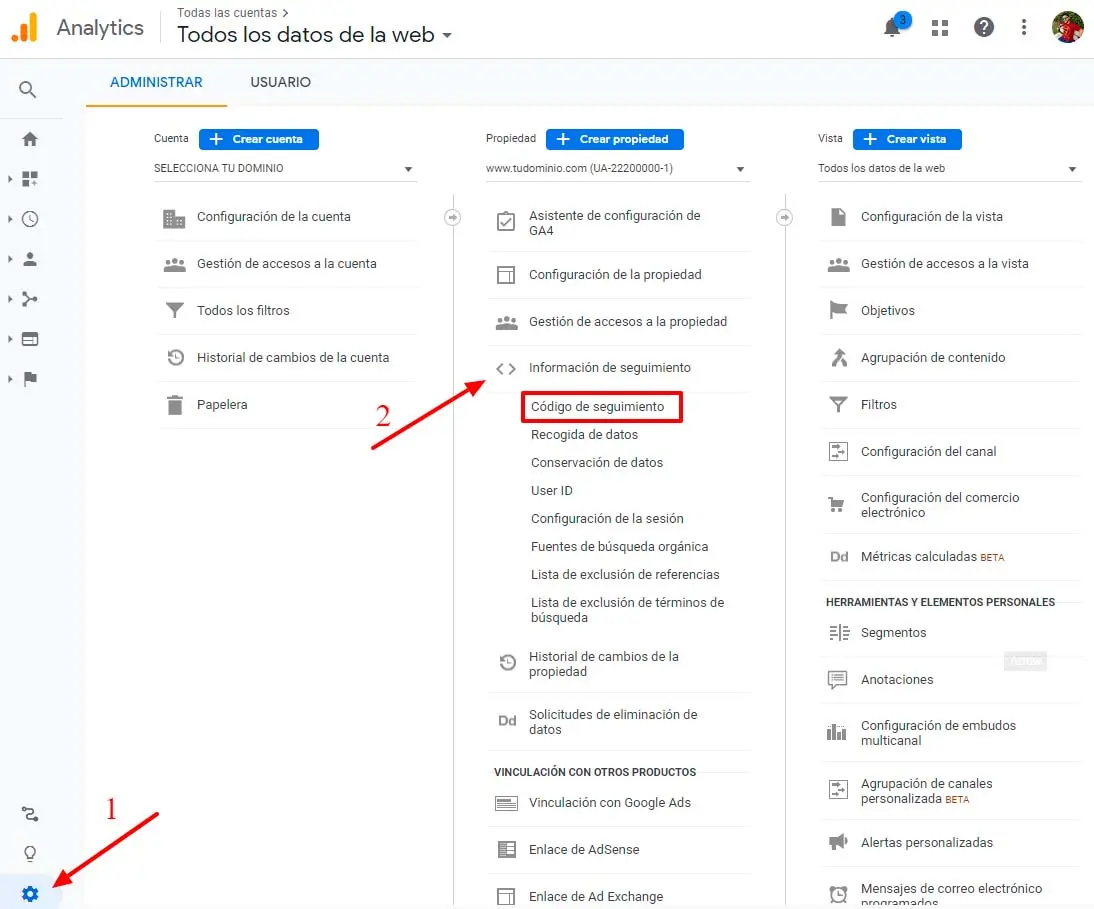Select Fuentes de búsqueda orgánica

point(619,546)
